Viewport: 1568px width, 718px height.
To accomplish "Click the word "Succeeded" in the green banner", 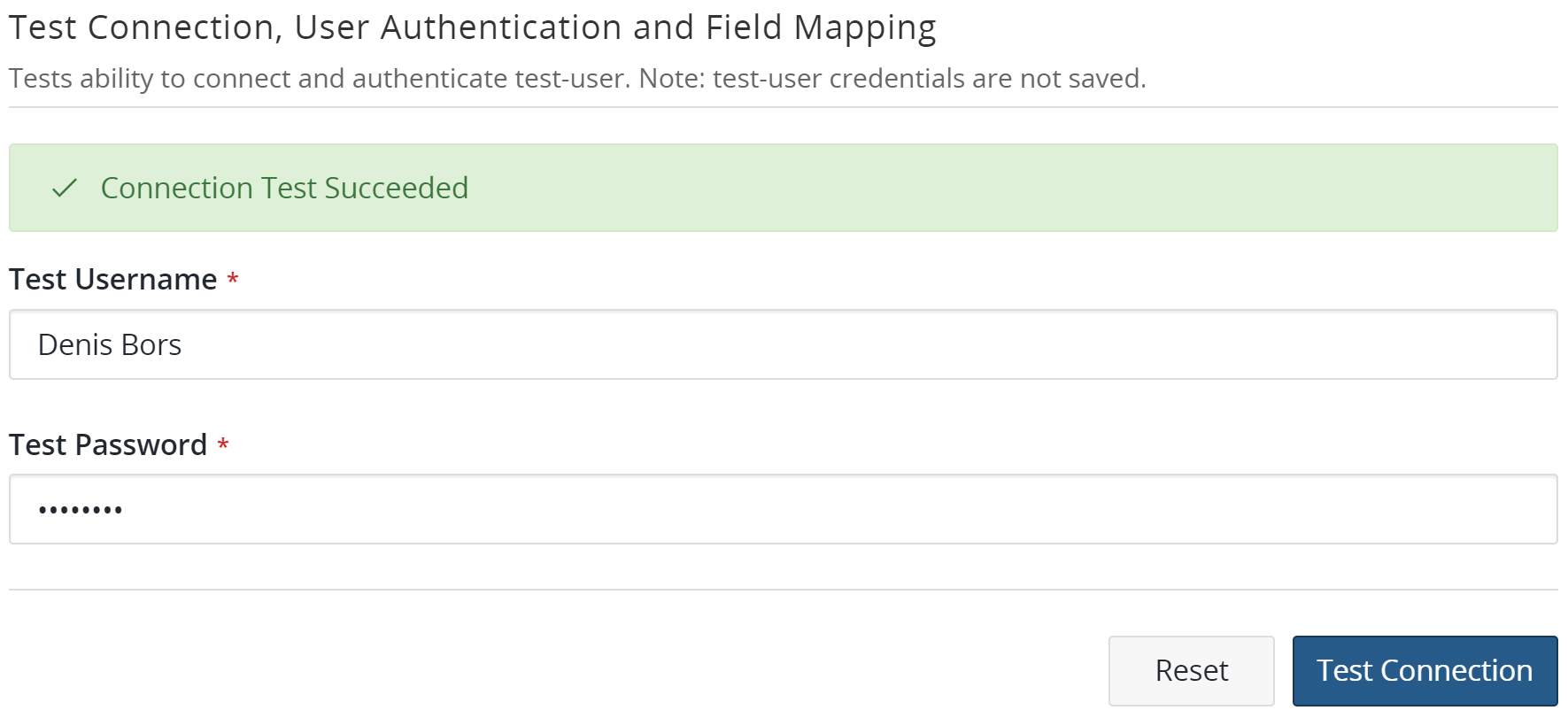I will [396, 188].
